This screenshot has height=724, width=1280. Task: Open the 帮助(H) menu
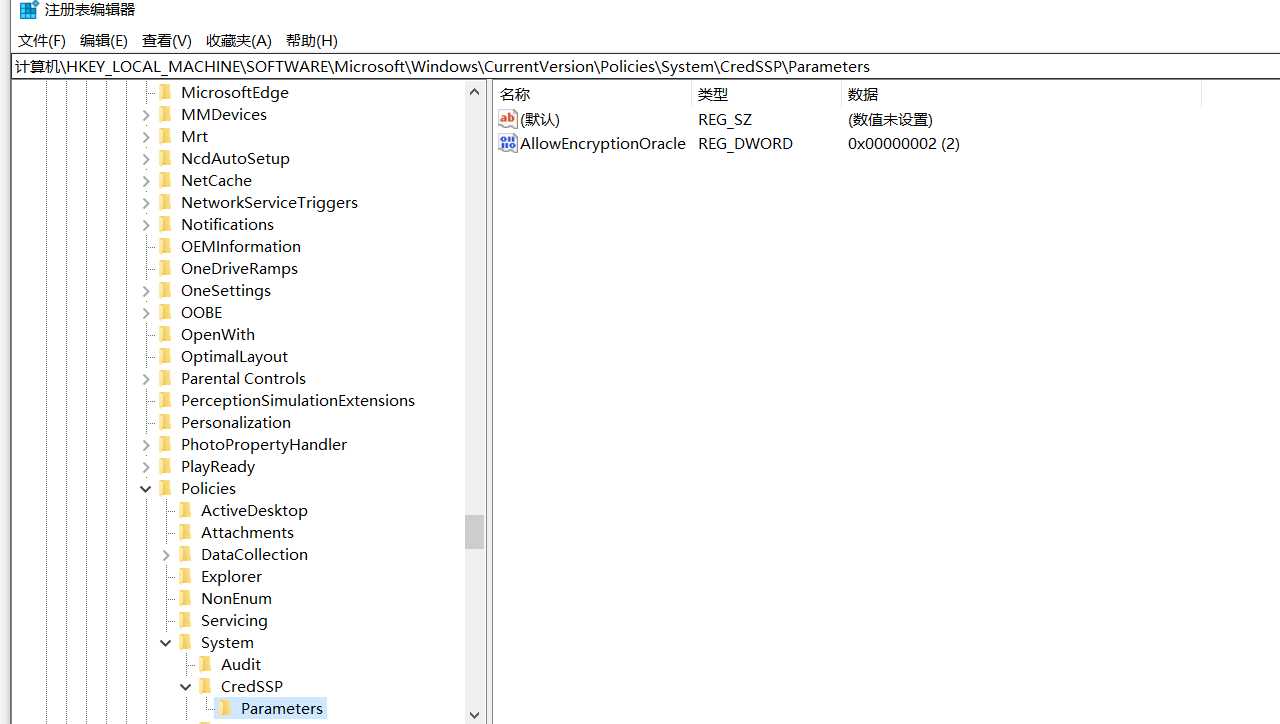(312, 40)
